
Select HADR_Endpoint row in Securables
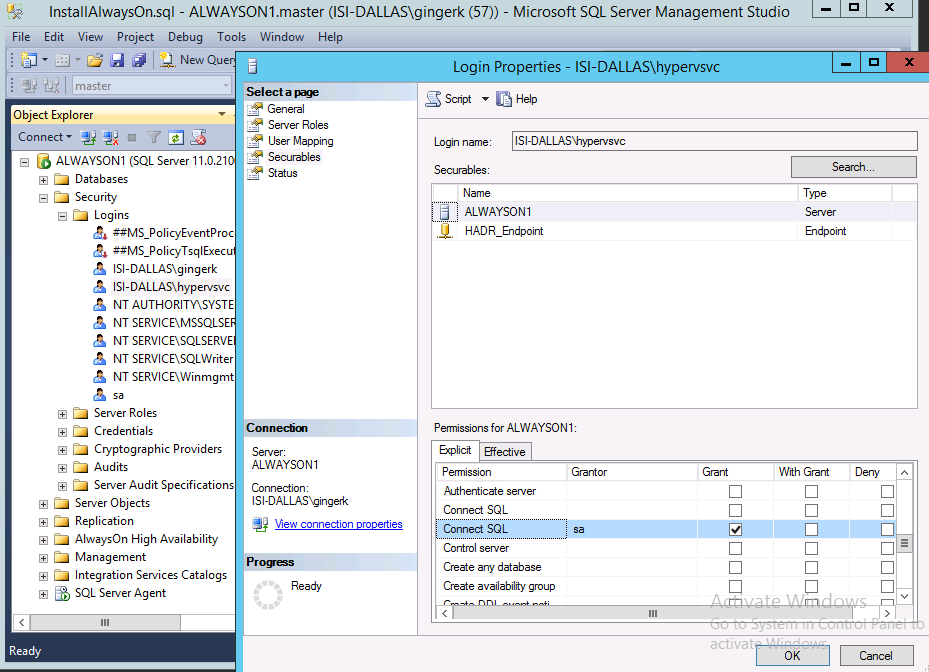click(674, 231)
